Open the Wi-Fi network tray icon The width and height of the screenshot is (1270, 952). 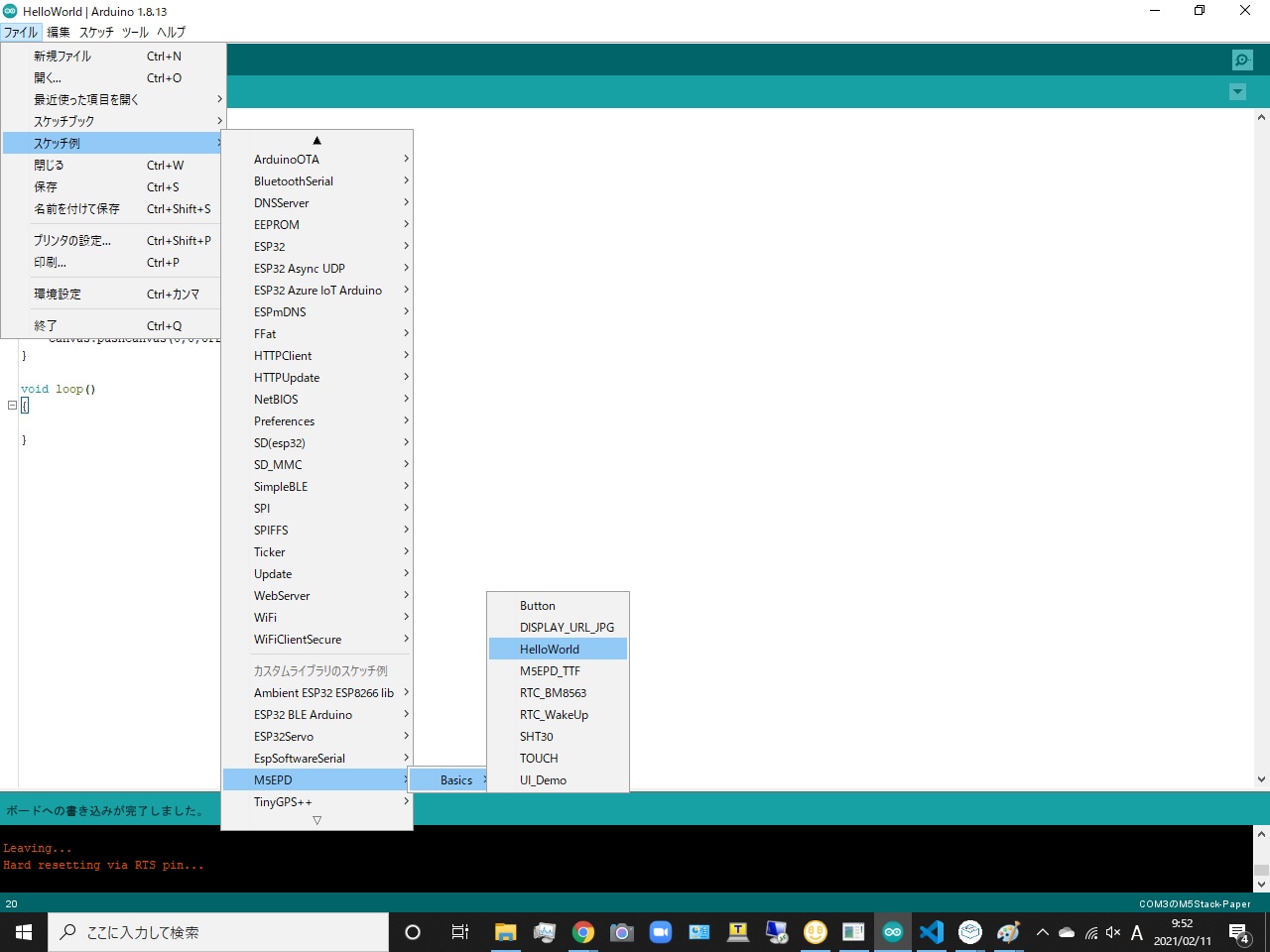[x=1091, y=932]
